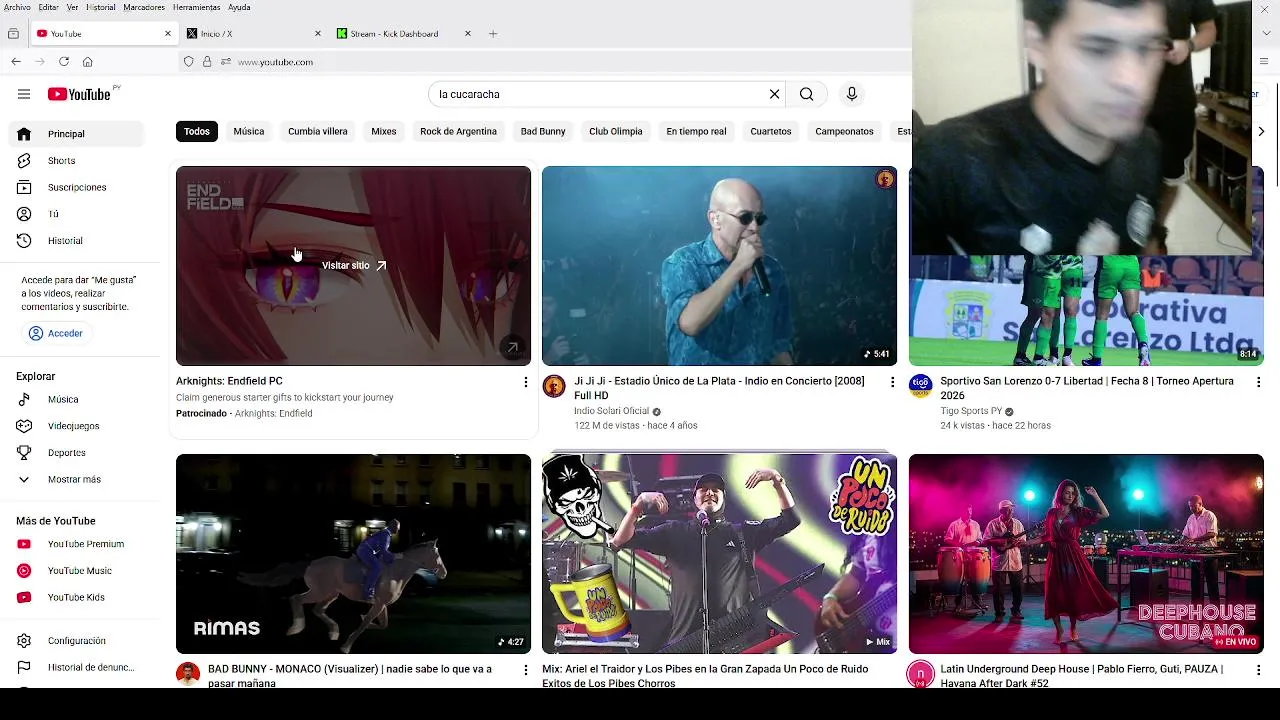This screenshot has width=1280, height=720.
Task: Click the magnifier search button
Action: click(806, 94)
